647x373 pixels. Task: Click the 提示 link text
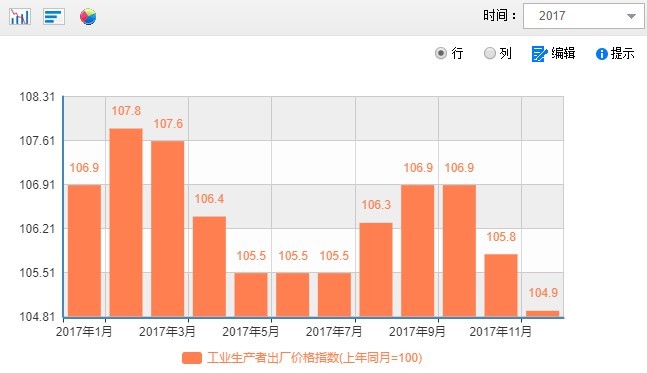coord(622,53)
